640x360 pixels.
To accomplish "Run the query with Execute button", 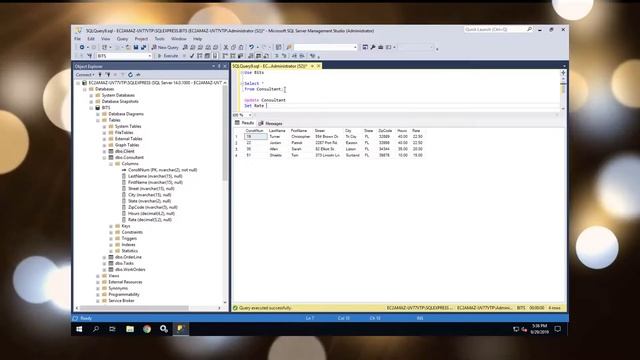I will (168, 56).
